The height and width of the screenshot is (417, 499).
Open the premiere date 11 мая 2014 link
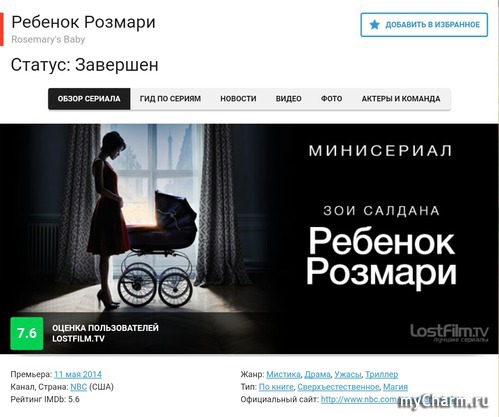[x=78, y=374]
